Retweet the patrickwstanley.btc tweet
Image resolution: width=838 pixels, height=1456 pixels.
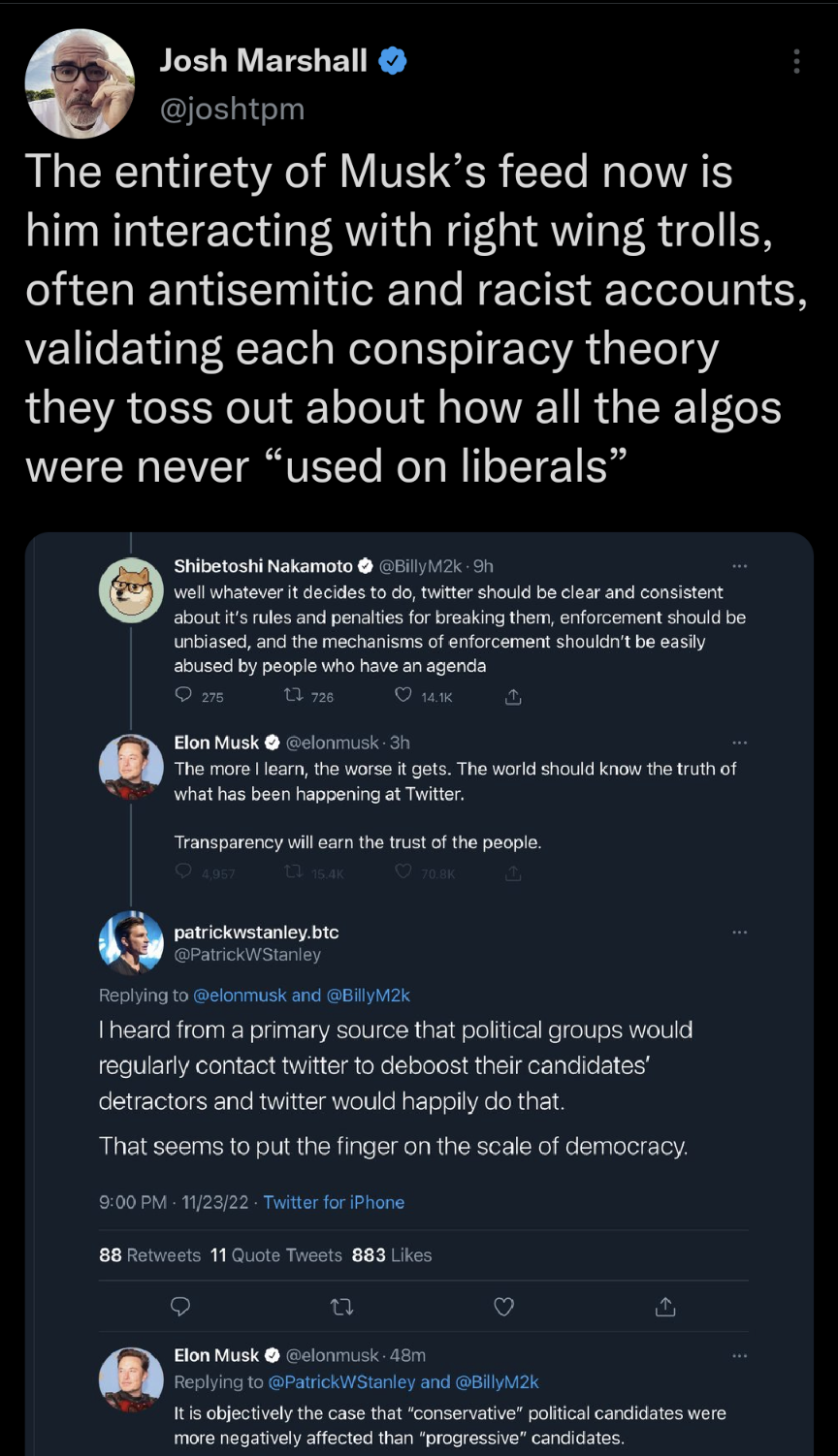coord(341,1307)
